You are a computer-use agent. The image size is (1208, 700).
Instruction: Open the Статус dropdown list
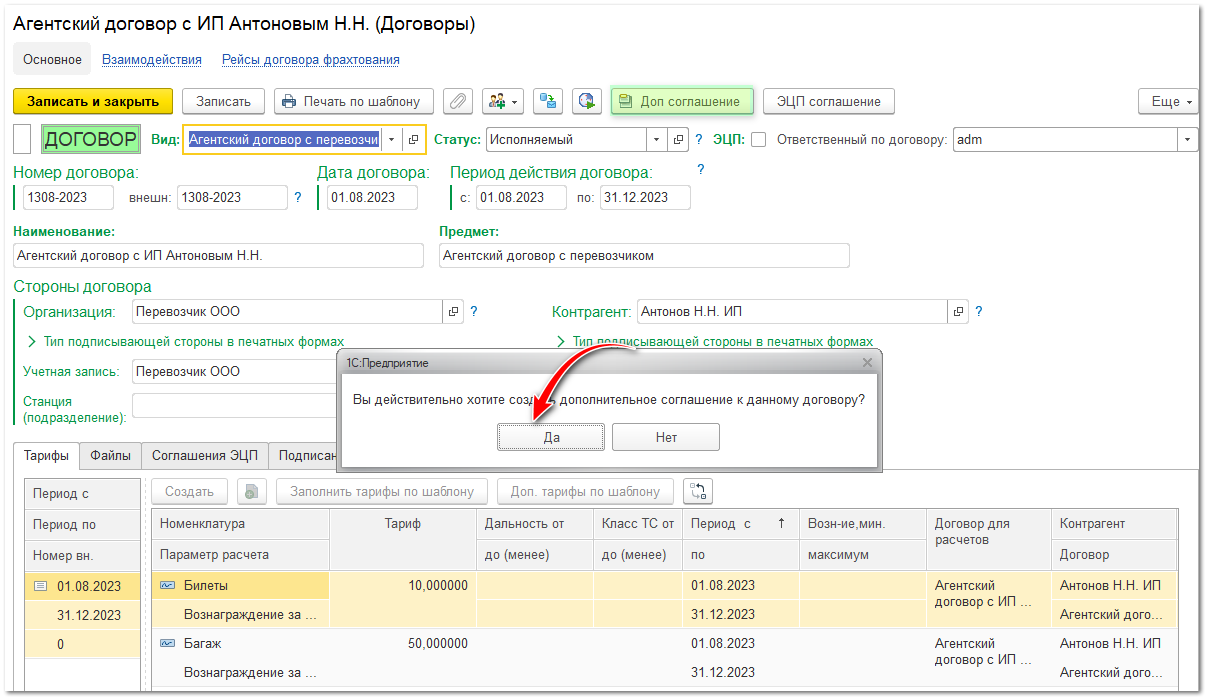click(x=656, y=140)
